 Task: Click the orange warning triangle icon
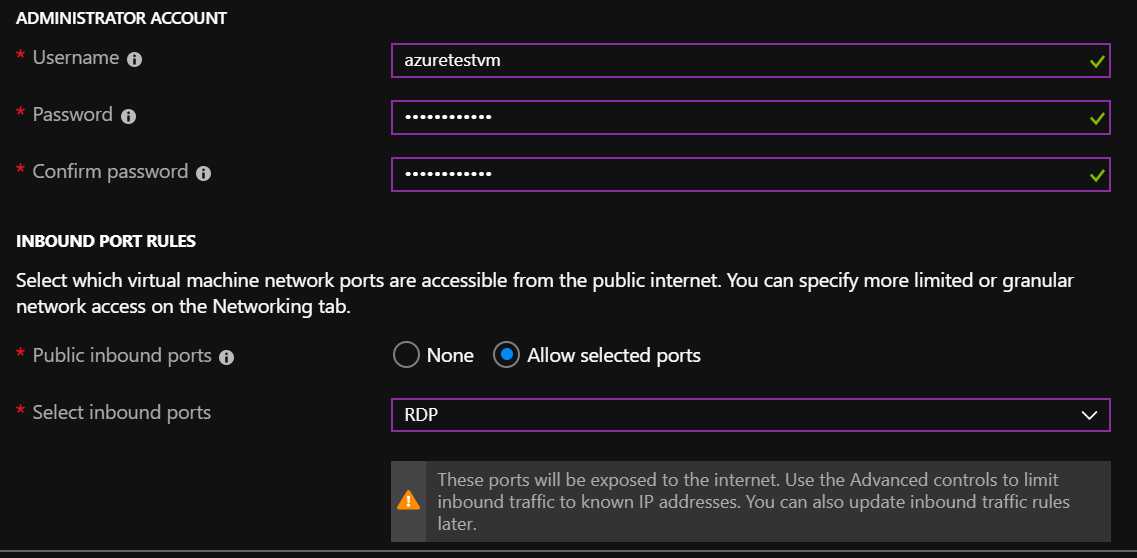(x=408, y=501)
